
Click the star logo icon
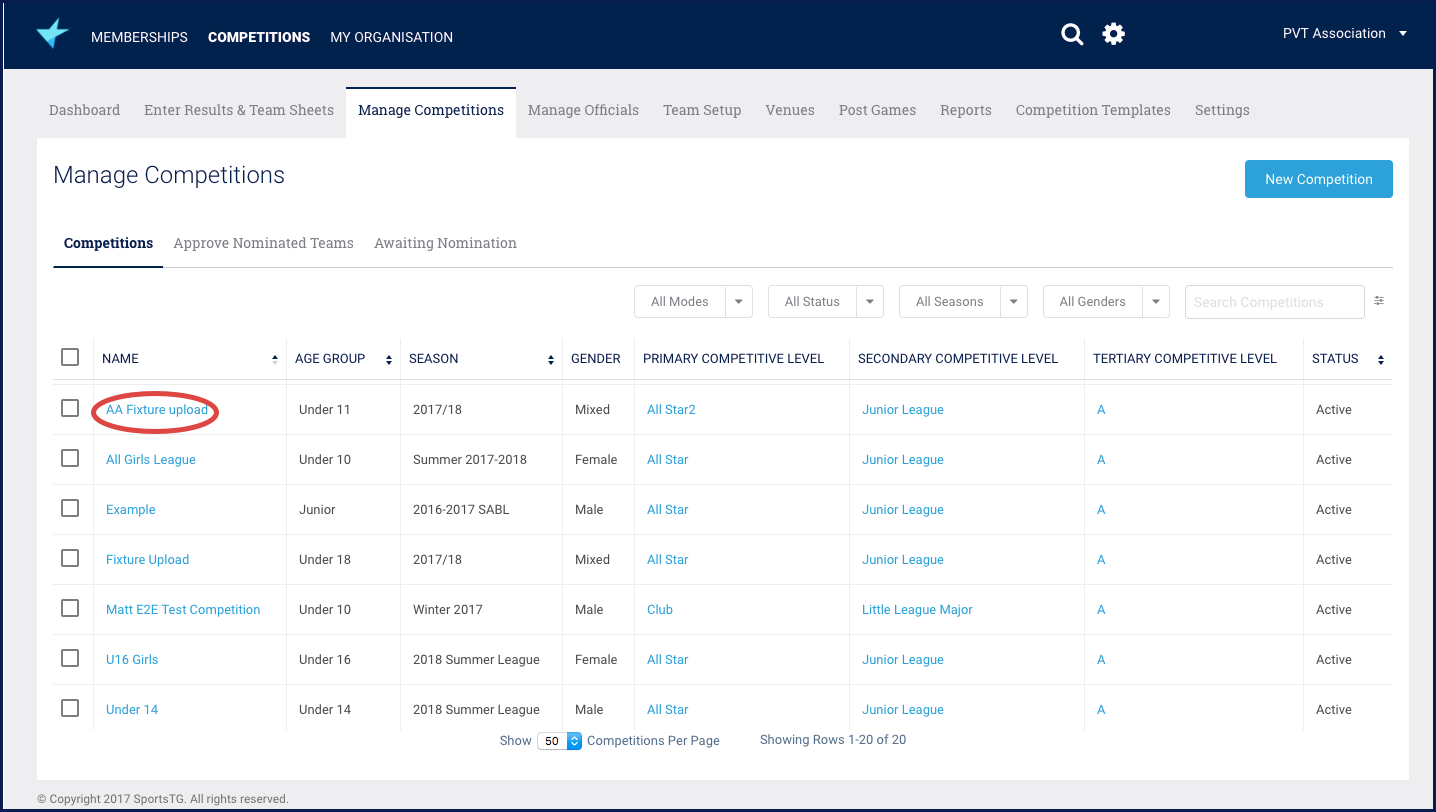point(52,34)
